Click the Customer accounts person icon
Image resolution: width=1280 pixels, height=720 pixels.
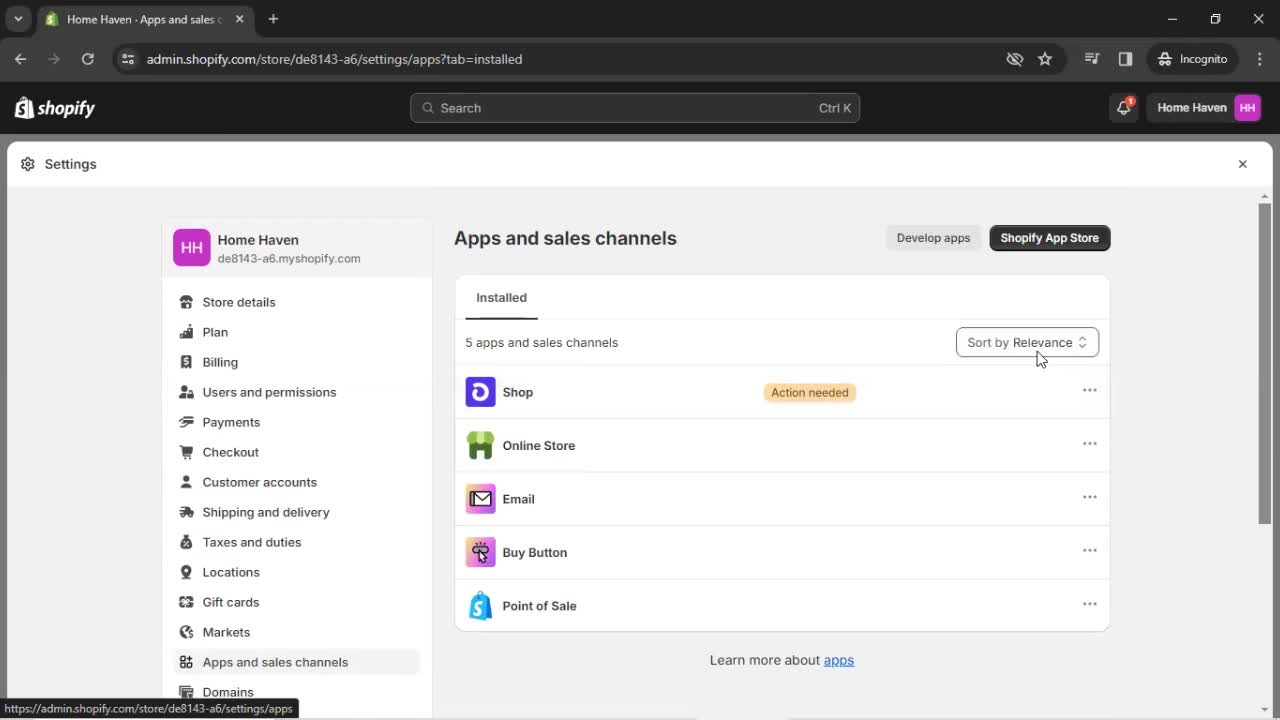[186, 482]
